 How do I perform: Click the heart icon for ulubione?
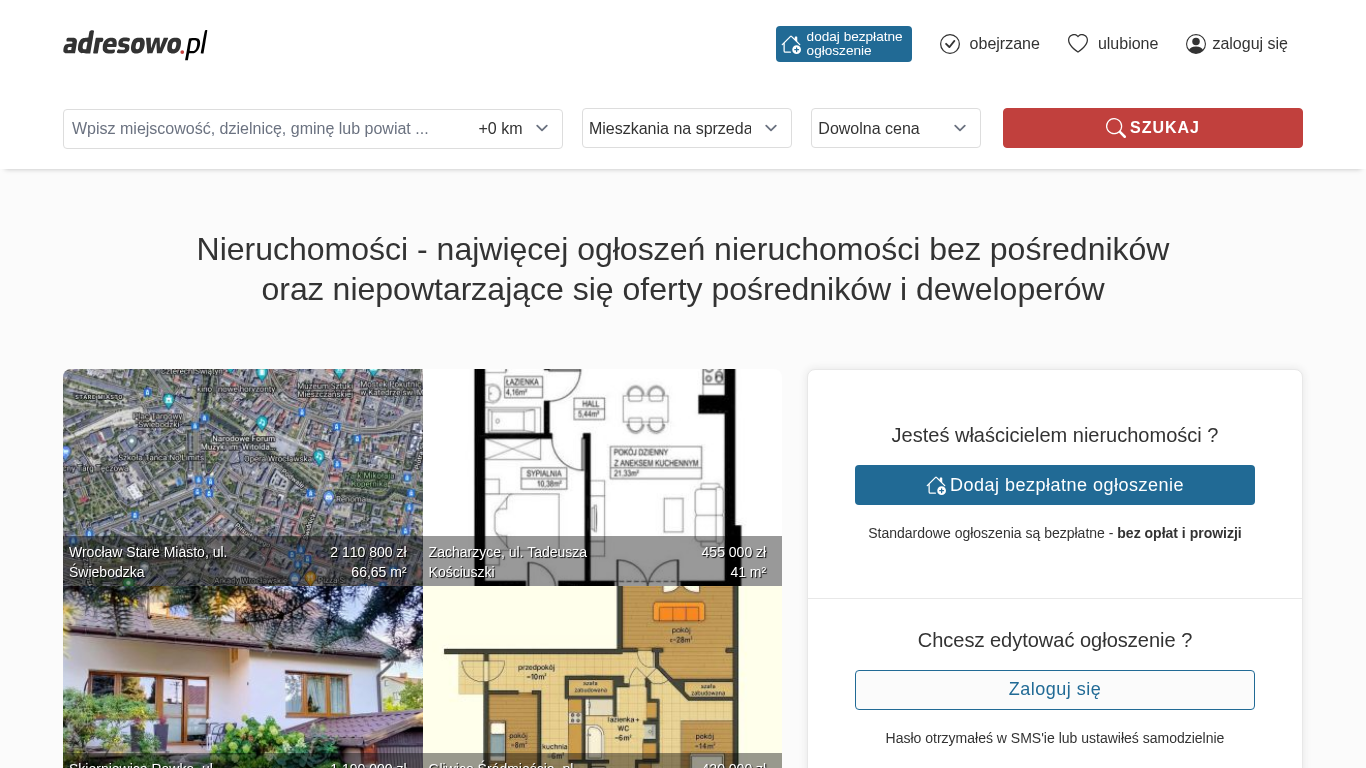1077,44
